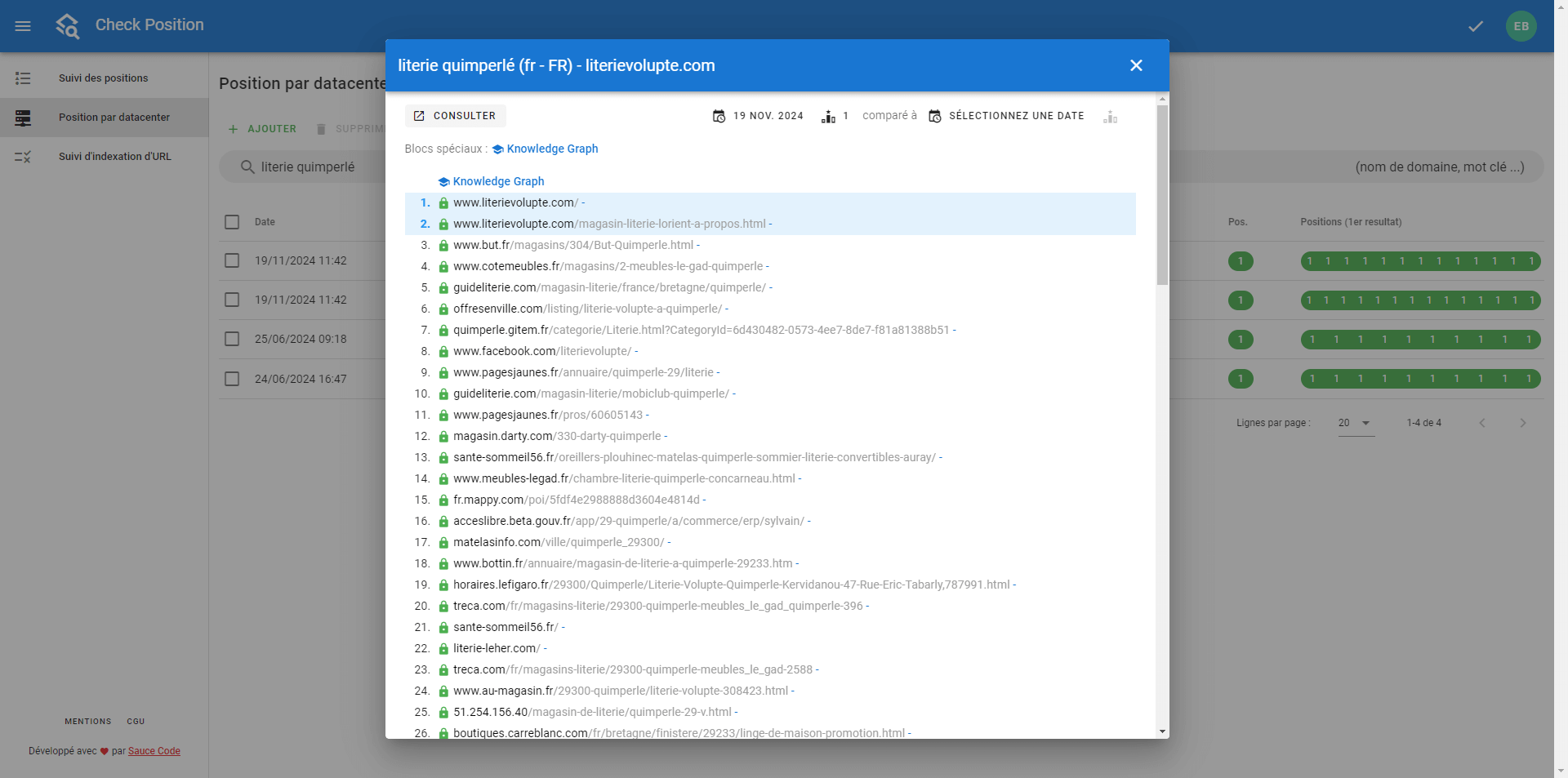The width and height of the screenshot is (1568, 778).
Task: Click lock icon of quimperle.gitem.fr row
Action: tap(443, 331)
